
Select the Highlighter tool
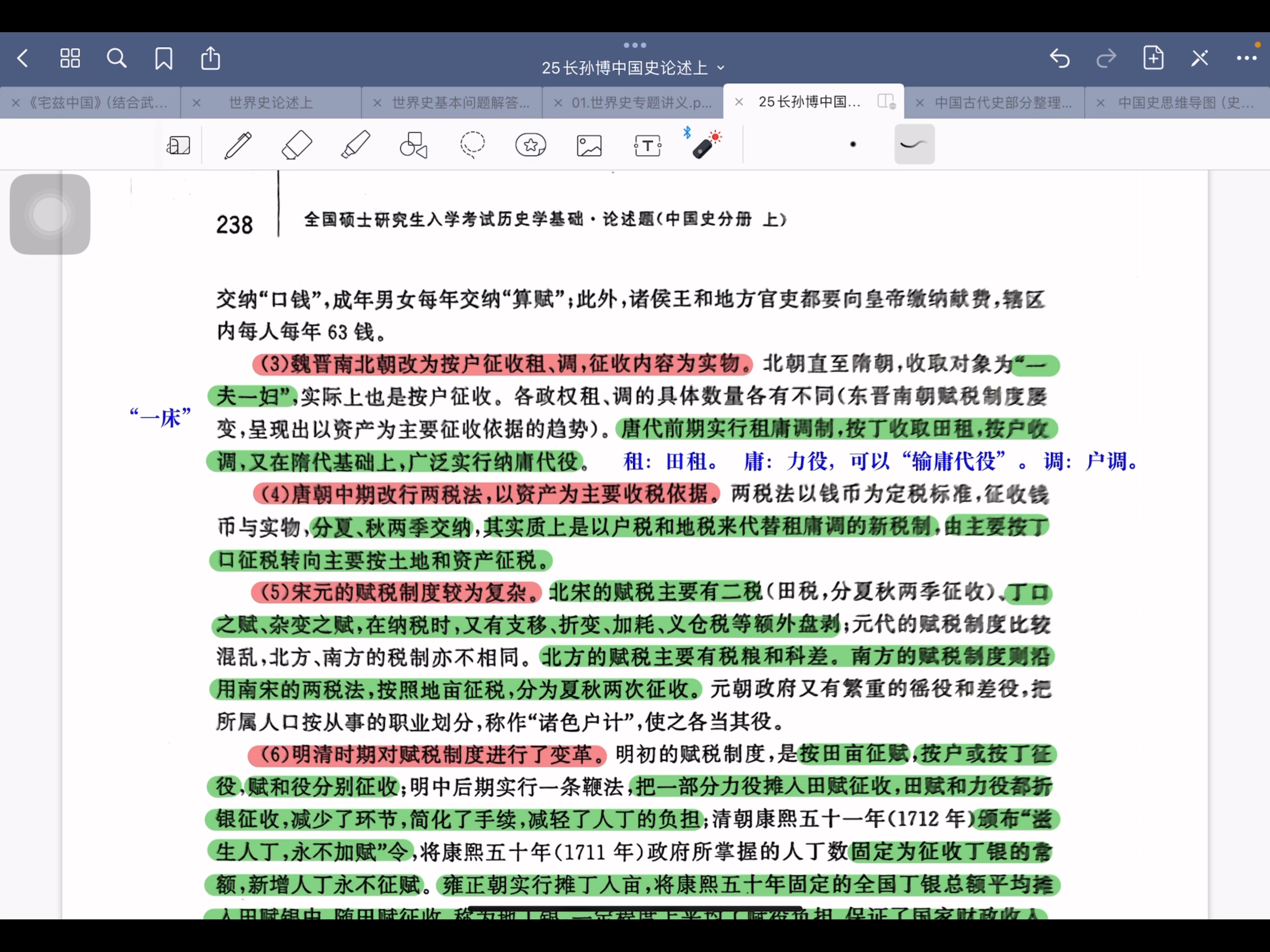click(x=355, y=145)
